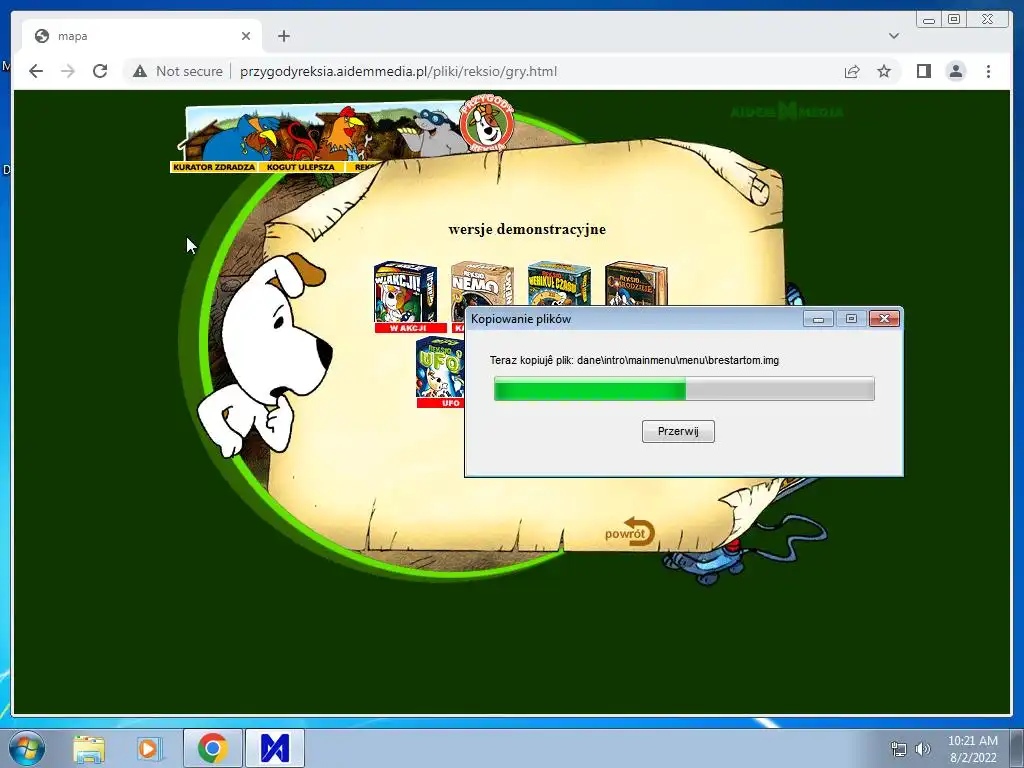Image resolution: width=1024 pixels, height=768 pixels.
Task: Bookmark this page with the star icon
Action: pos(884,71)
